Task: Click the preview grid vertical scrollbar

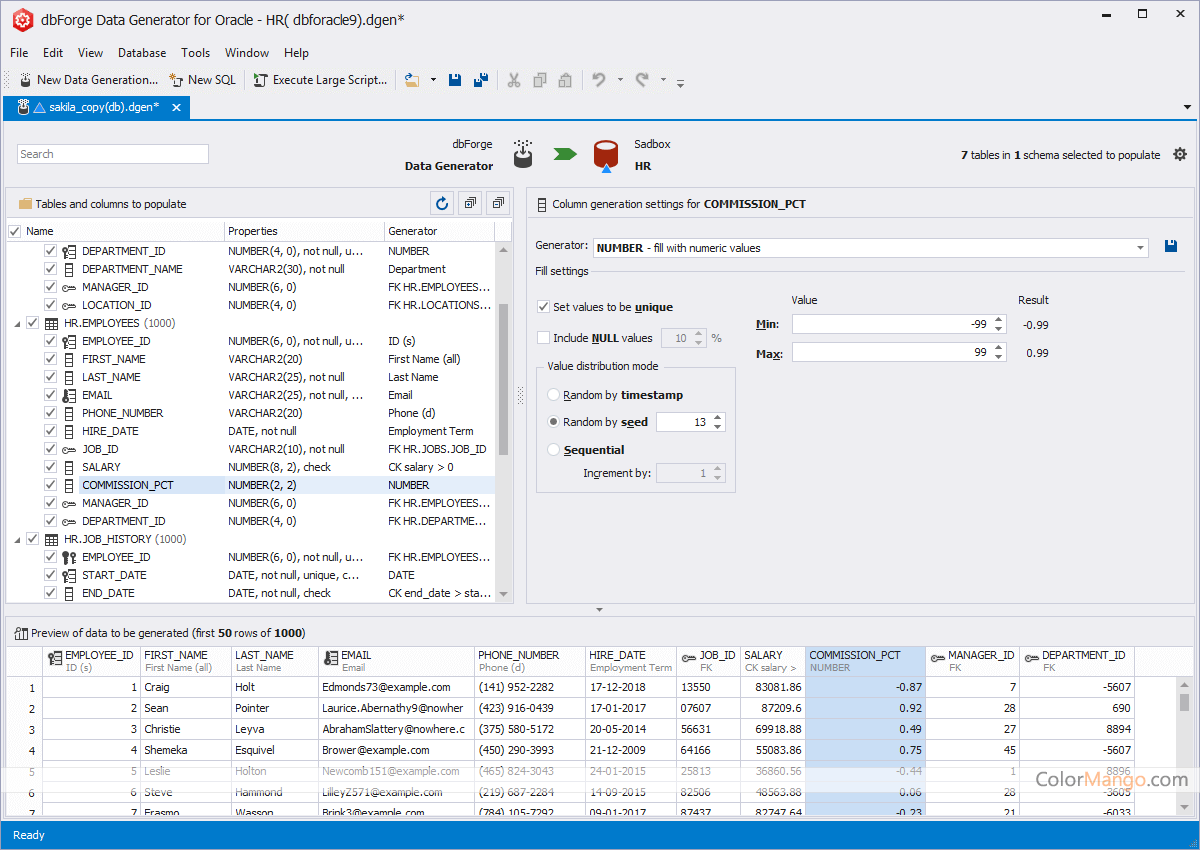Action: coord(1184,702)
